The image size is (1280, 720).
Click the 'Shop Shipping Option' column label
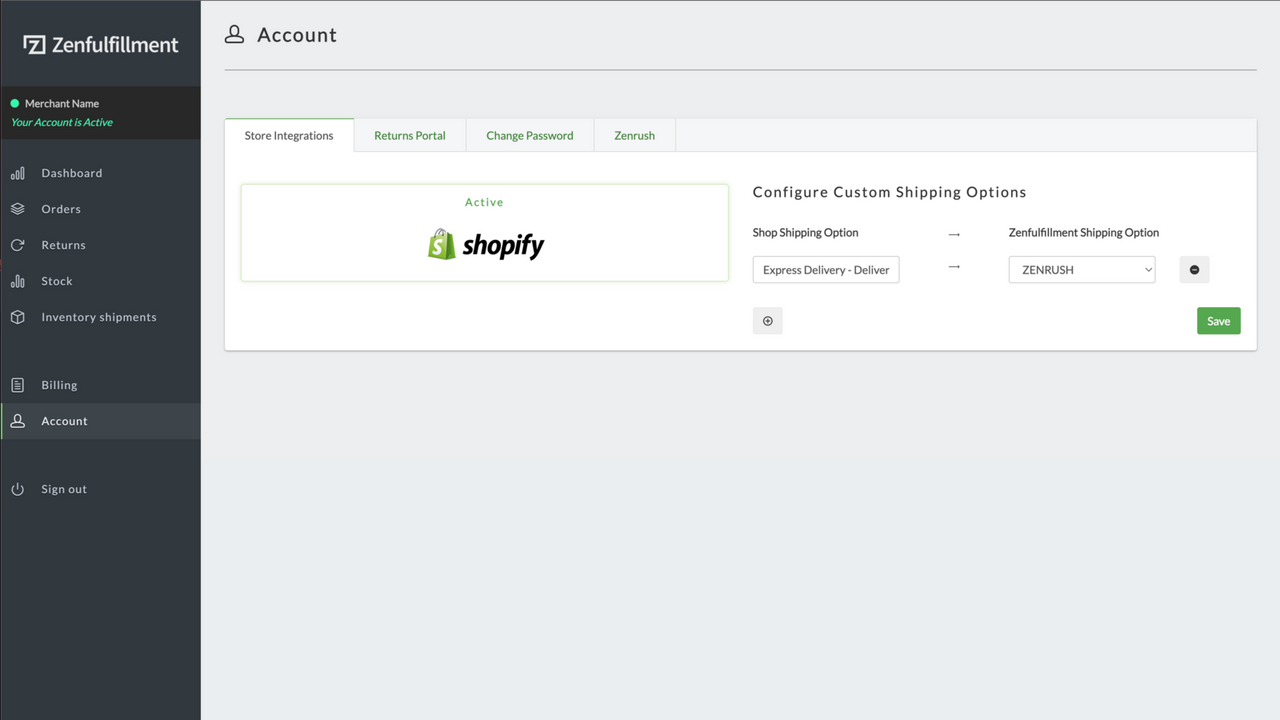(805, 233)
